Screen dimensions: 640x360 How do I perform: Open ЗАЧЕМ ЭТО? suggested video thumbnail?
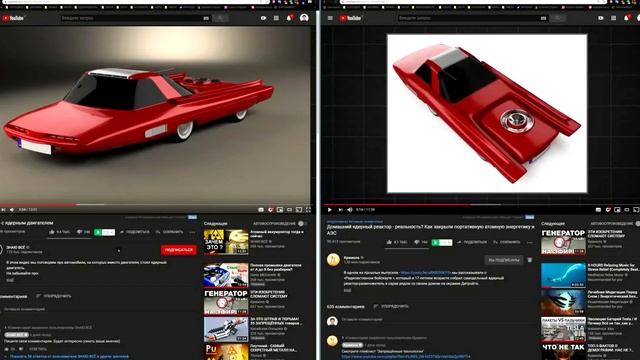[x=226, y=242]
